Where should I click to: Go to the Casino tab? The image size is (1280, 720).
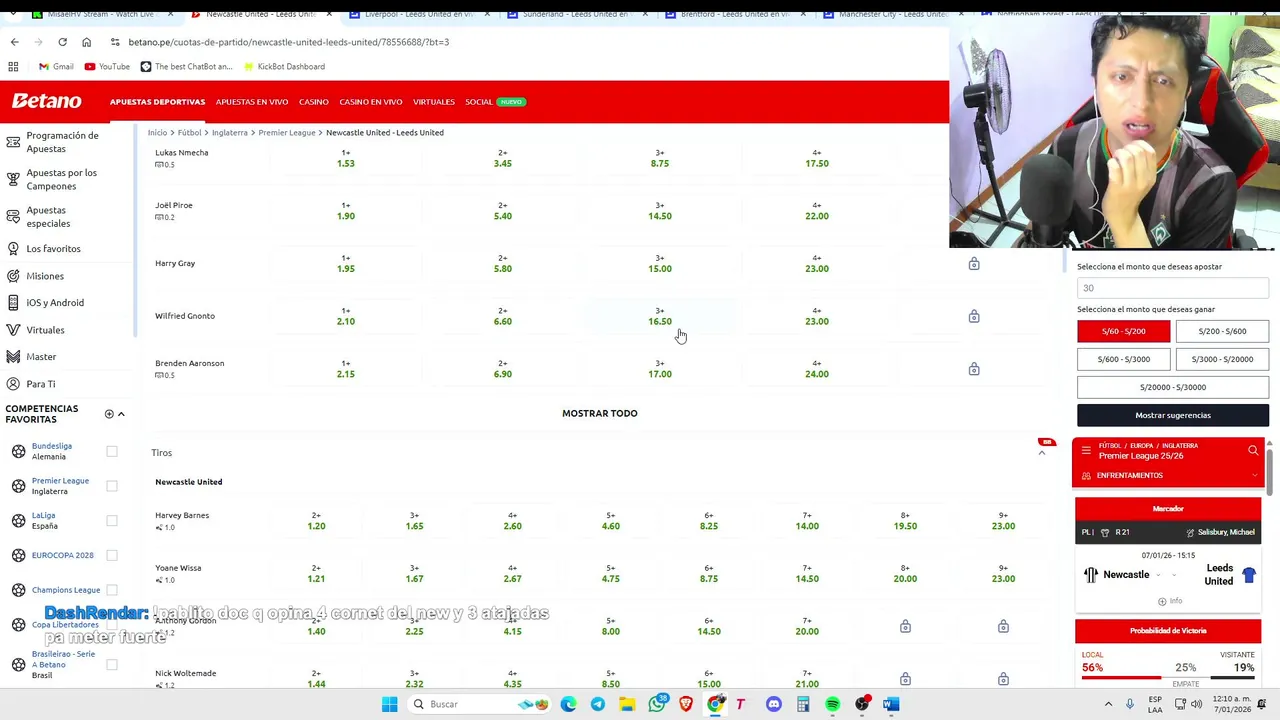(313, 102)
